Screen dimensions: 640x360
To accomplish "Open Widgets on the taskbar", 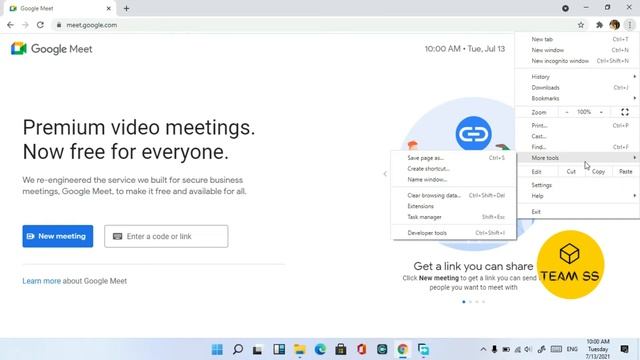I will [x=279, y=349].
